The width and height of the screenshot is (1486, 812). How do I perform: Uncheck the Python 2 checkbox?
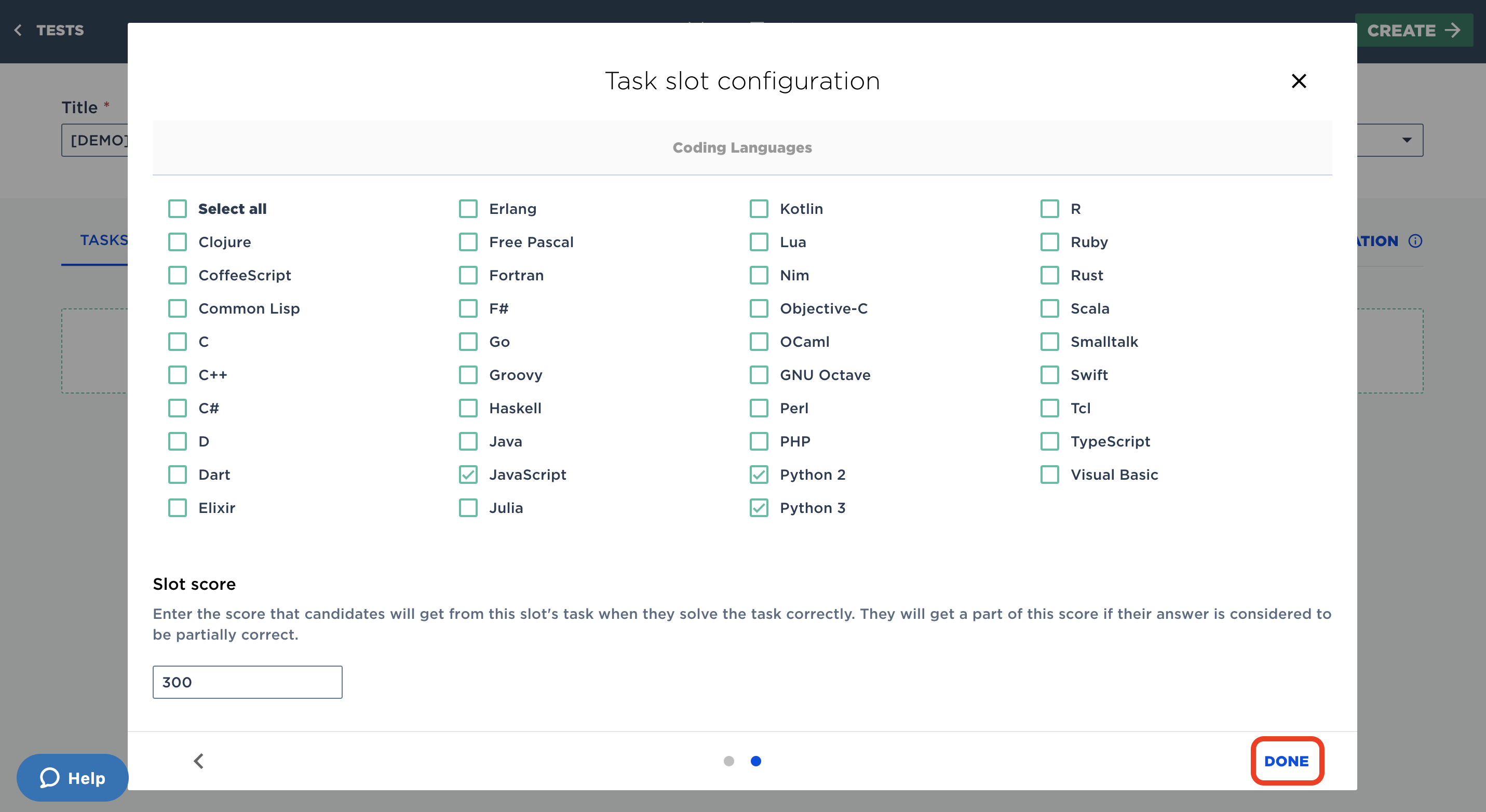pos(759,475)
